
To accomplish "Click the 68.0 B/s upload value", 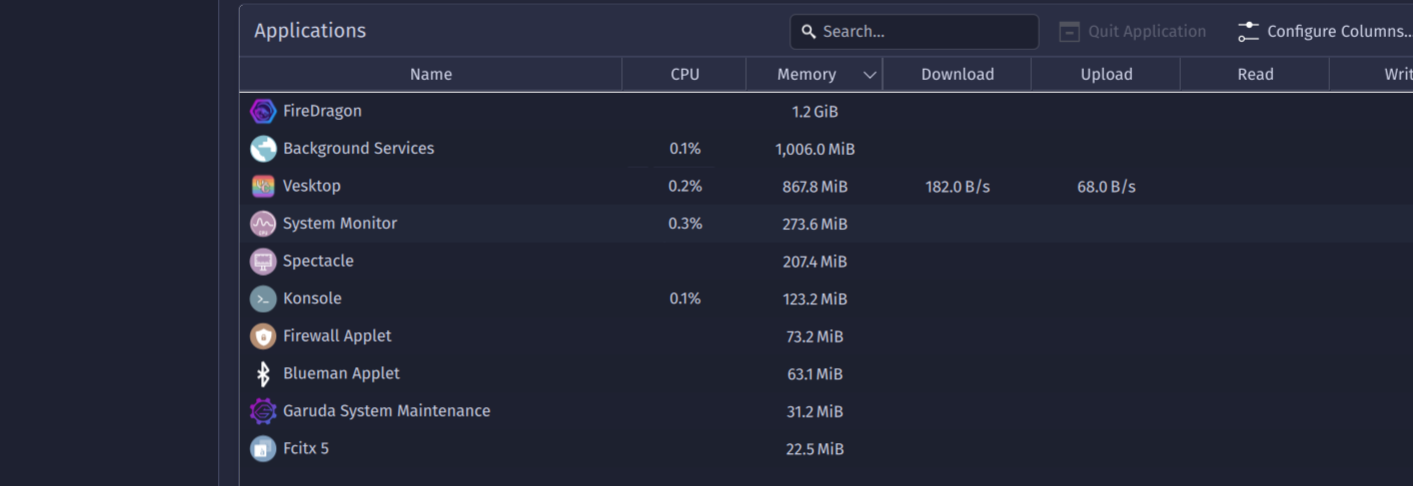I will (1106, 187).
